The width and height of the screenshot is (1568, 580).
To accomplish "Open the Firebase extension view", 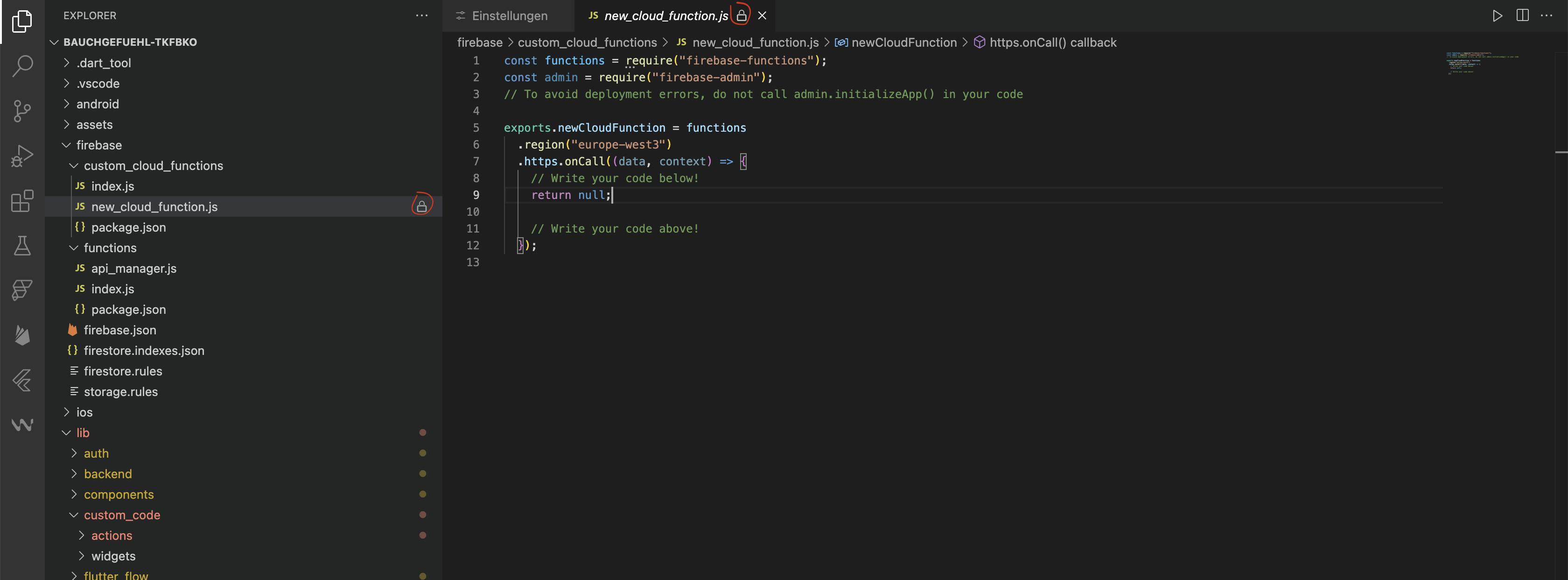I will pyautogui.click(x=22, y=335).
